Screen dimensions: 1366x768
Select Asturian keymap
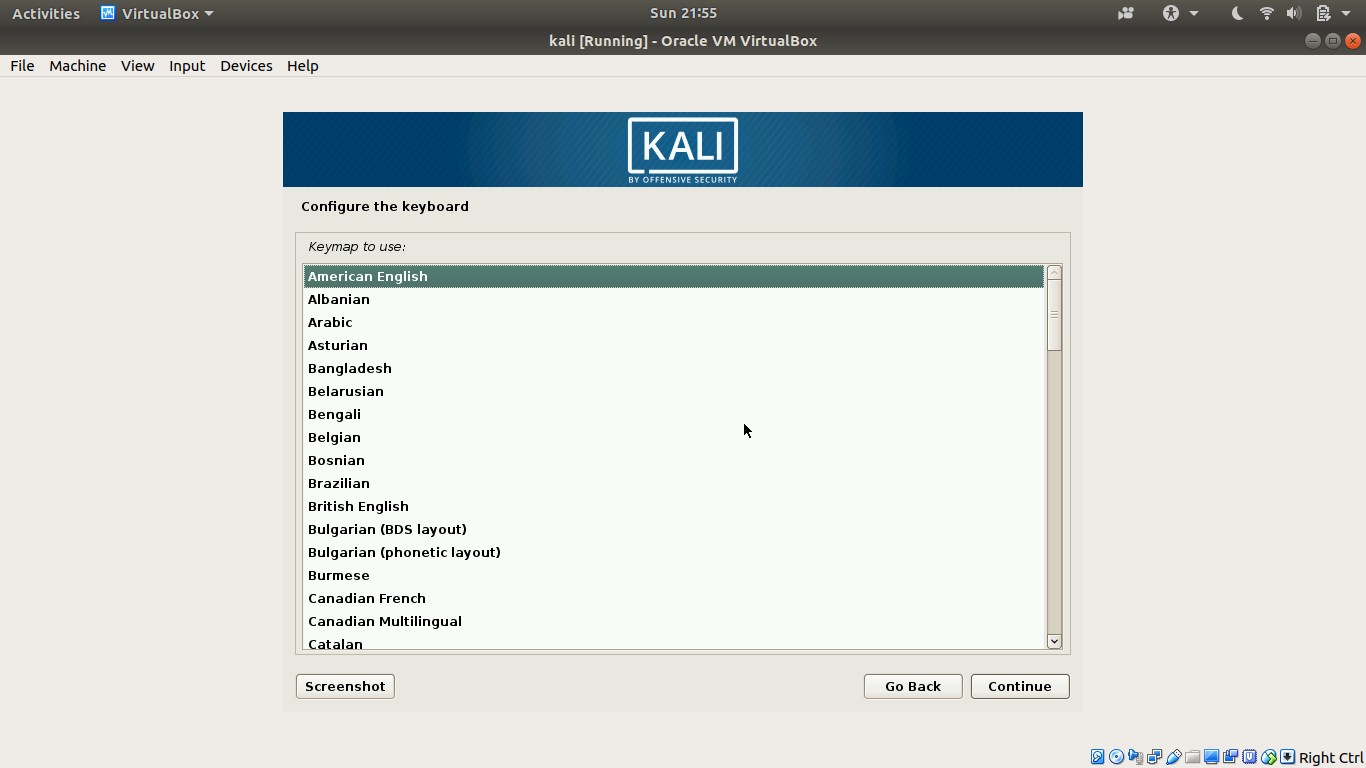coord(674,345)
